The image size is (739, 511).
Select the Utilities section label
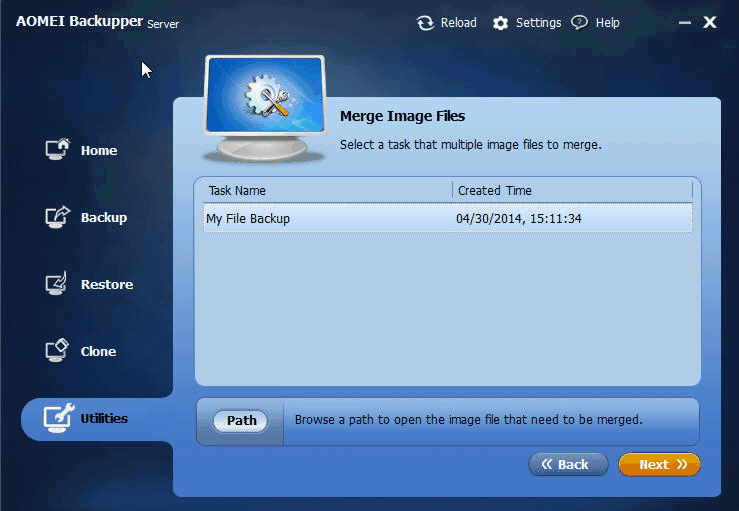[x=104, y=418]
